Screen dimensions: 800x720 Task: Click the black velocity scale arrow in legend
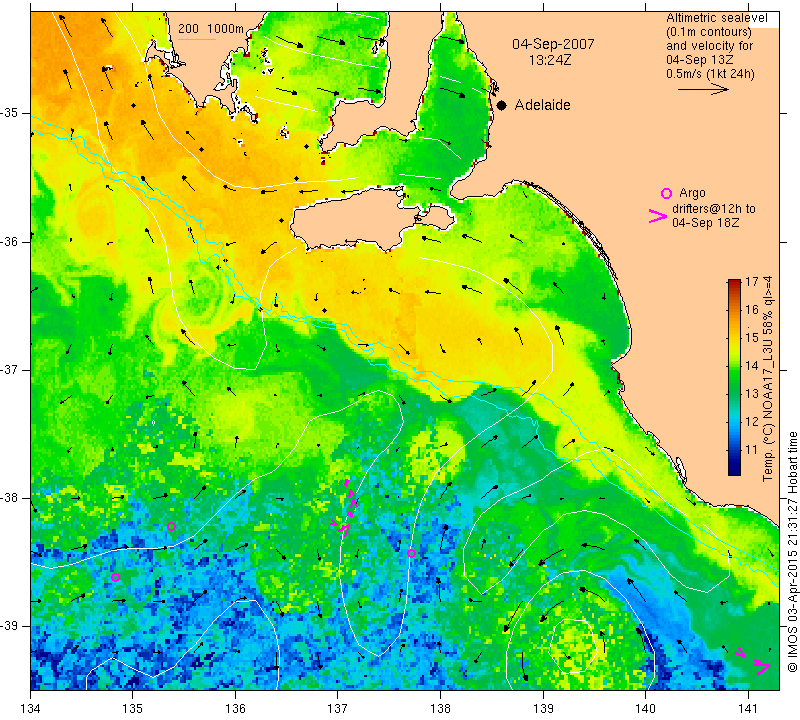pos(703,89)
